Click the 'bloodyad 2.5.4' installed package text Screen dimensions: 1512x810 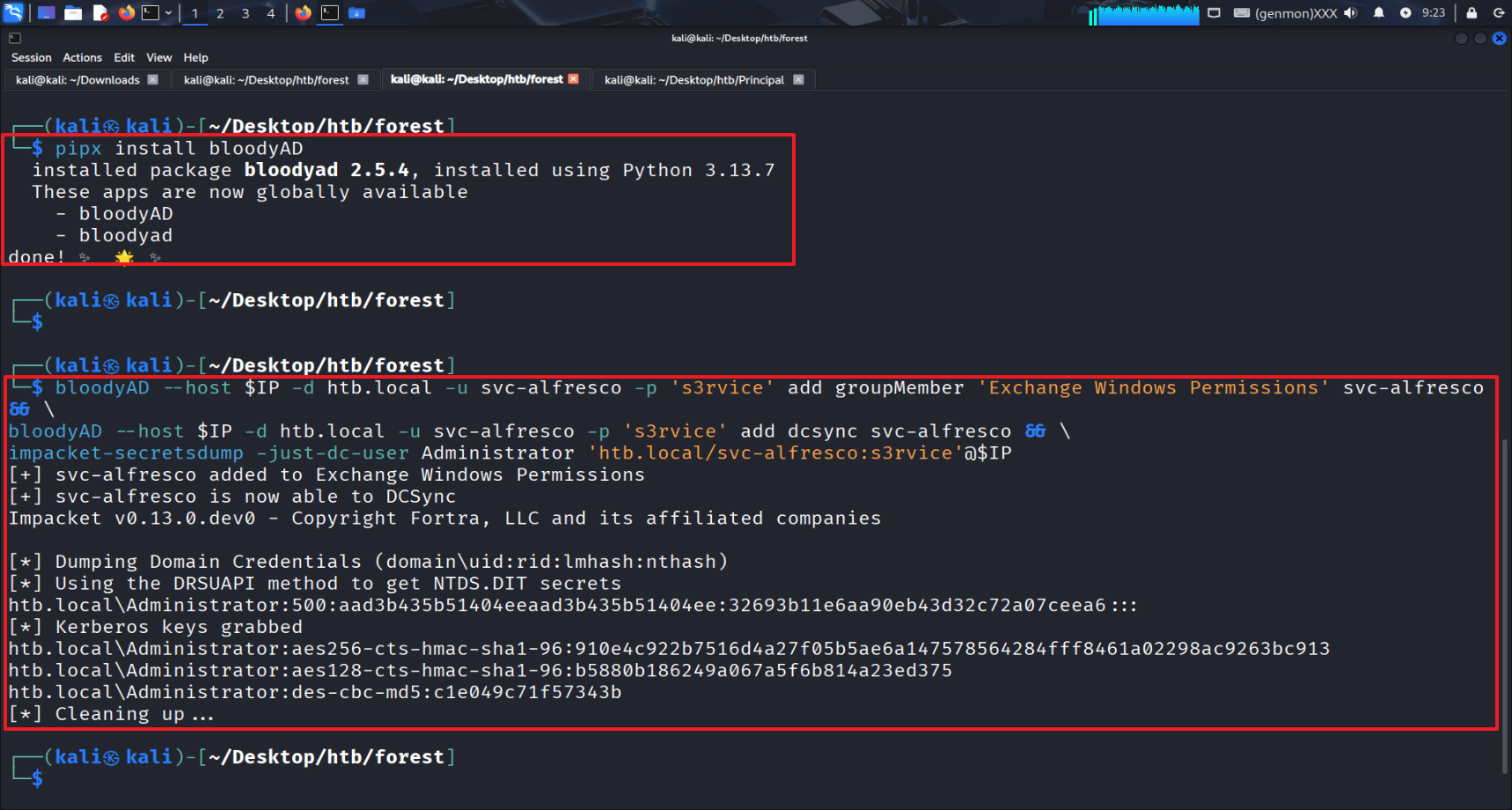point(327,170)
